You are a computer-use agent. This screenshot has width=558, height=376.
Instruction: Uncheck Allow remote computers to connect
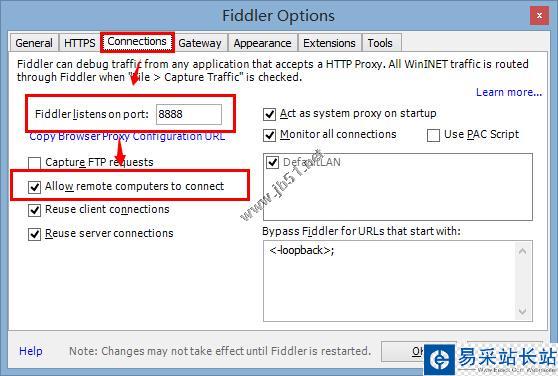[35, 186]
